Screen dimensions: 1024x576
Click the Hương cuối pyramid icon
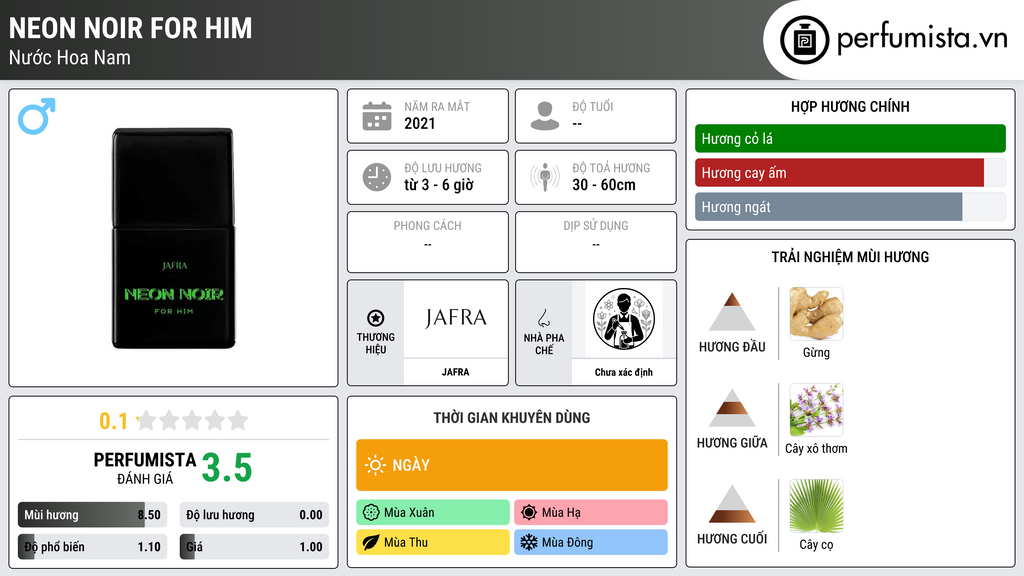[732, 504]
